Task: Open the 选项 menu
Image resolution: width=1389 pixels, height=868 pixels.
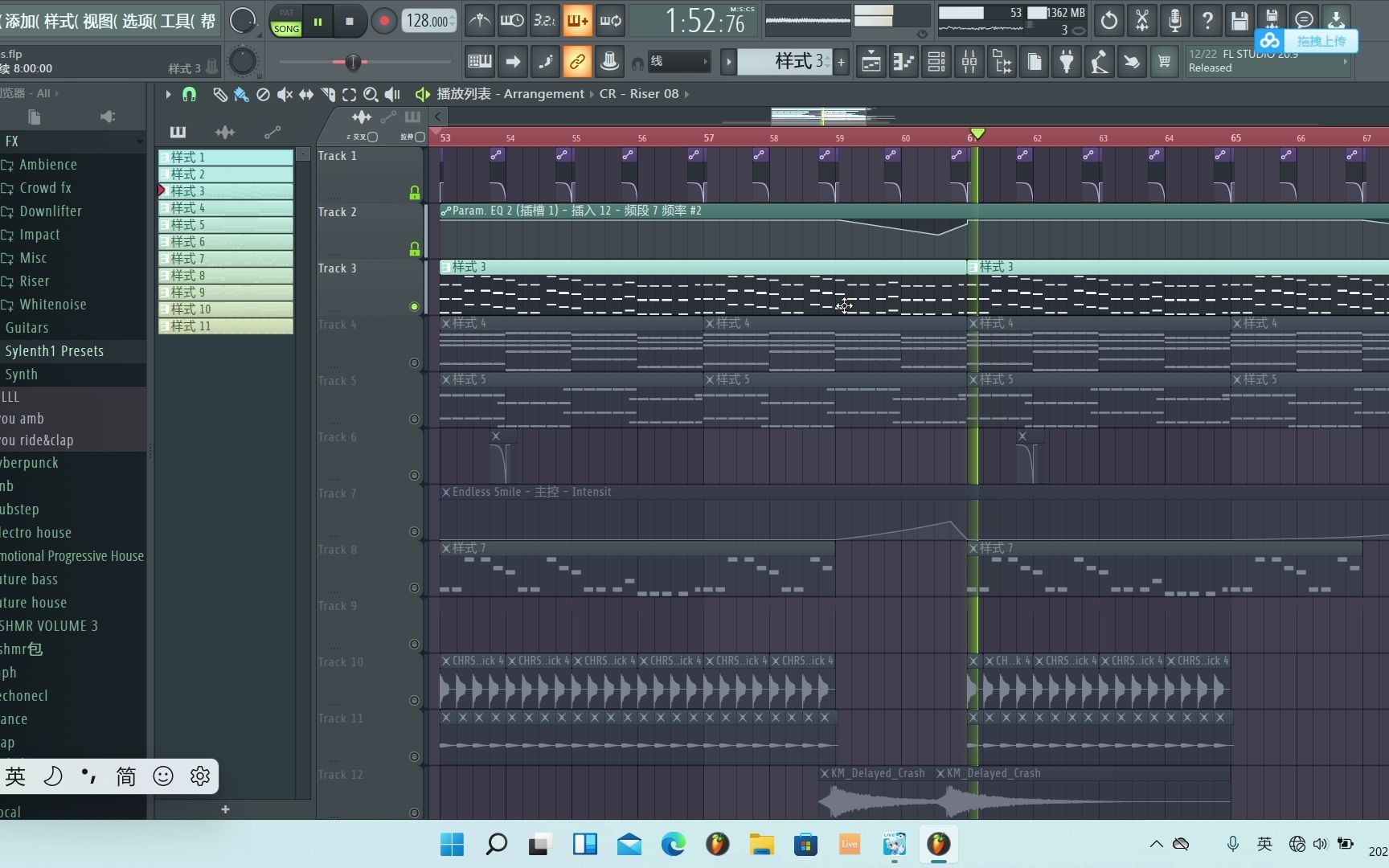Action: 139,21
